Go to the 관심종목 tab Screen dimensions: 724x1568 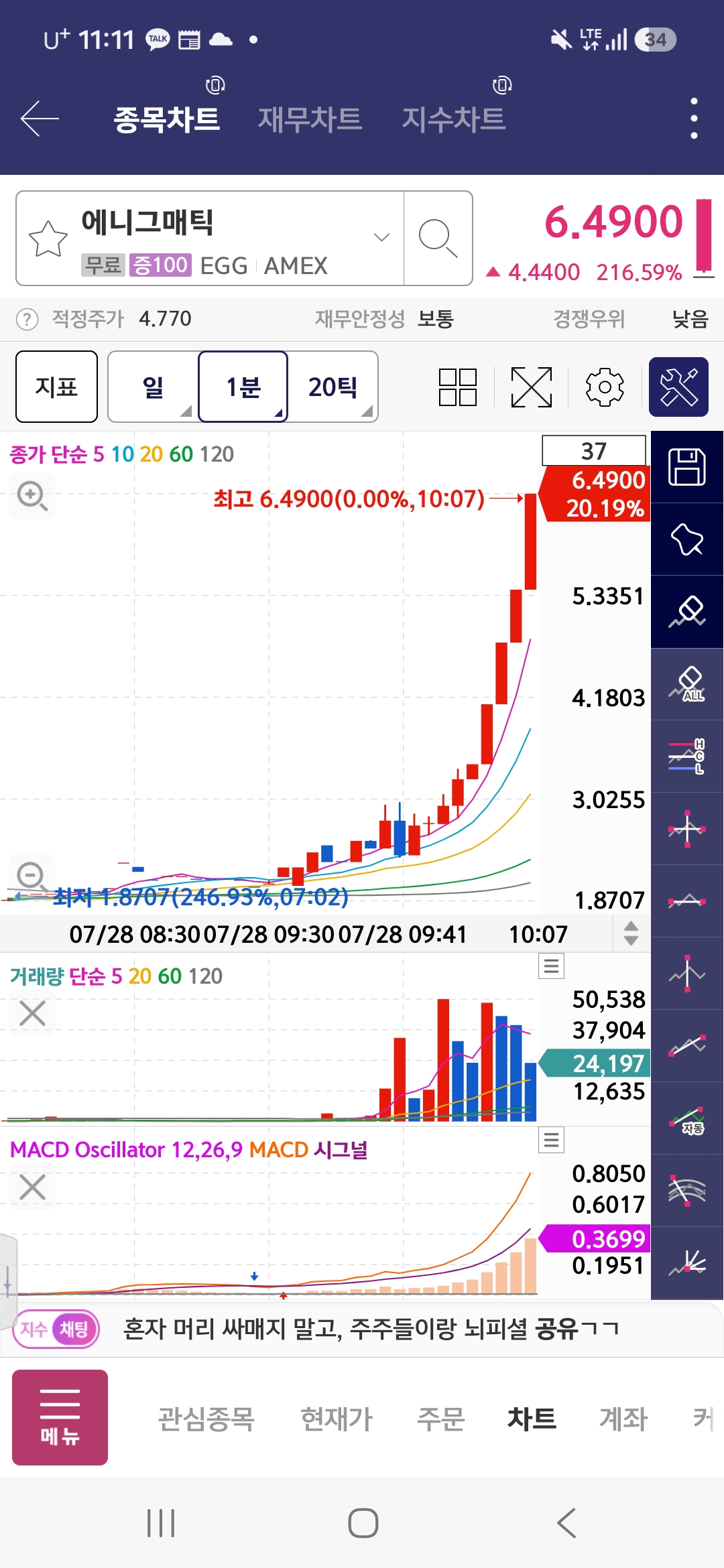click(206, 1419)
